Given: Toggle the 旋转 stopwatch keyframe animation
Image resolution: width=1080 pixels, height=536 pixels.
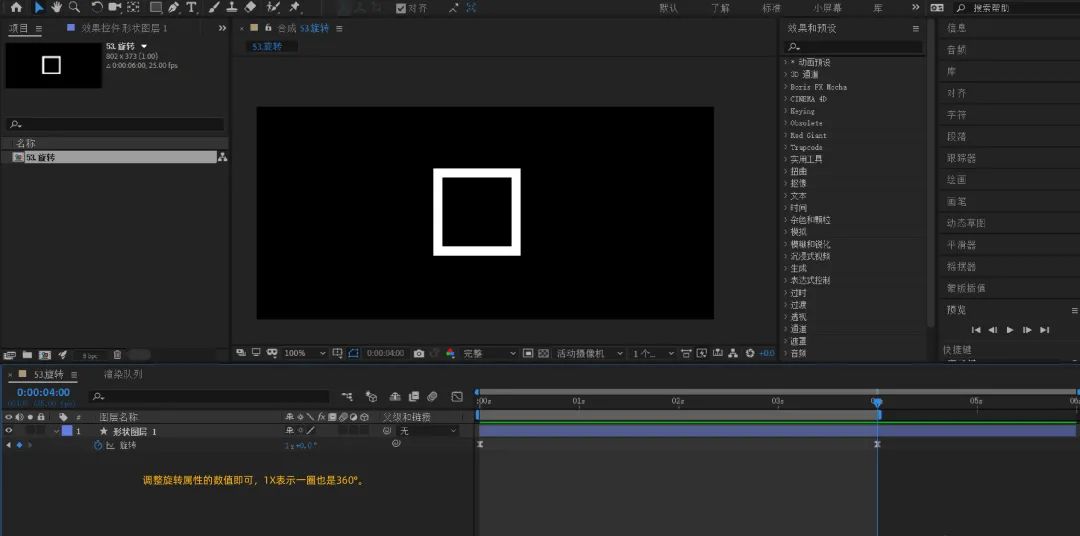Looking at the screenshot, I should (x=98, y=445).
